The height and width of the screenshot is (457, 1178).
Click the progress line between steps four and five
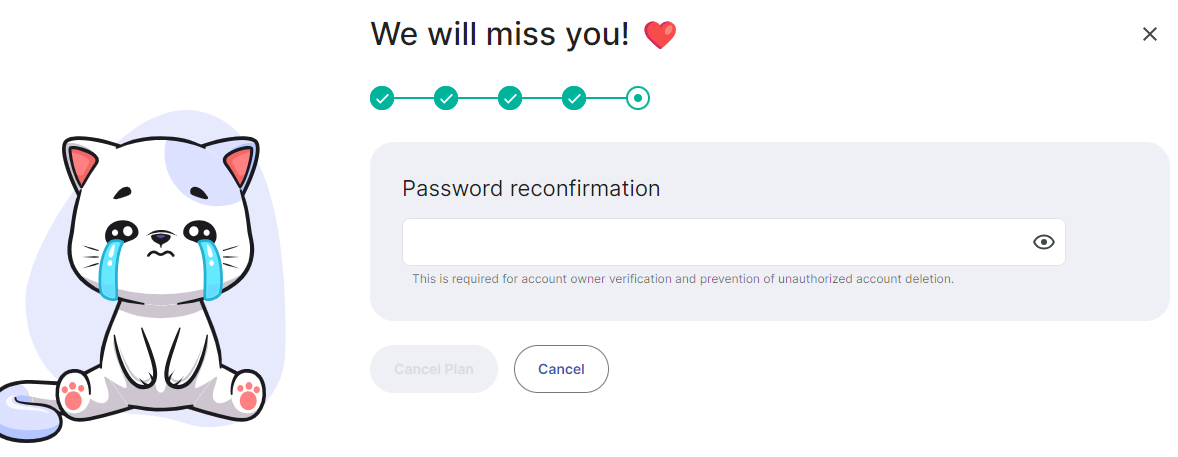tap(605, 98)
